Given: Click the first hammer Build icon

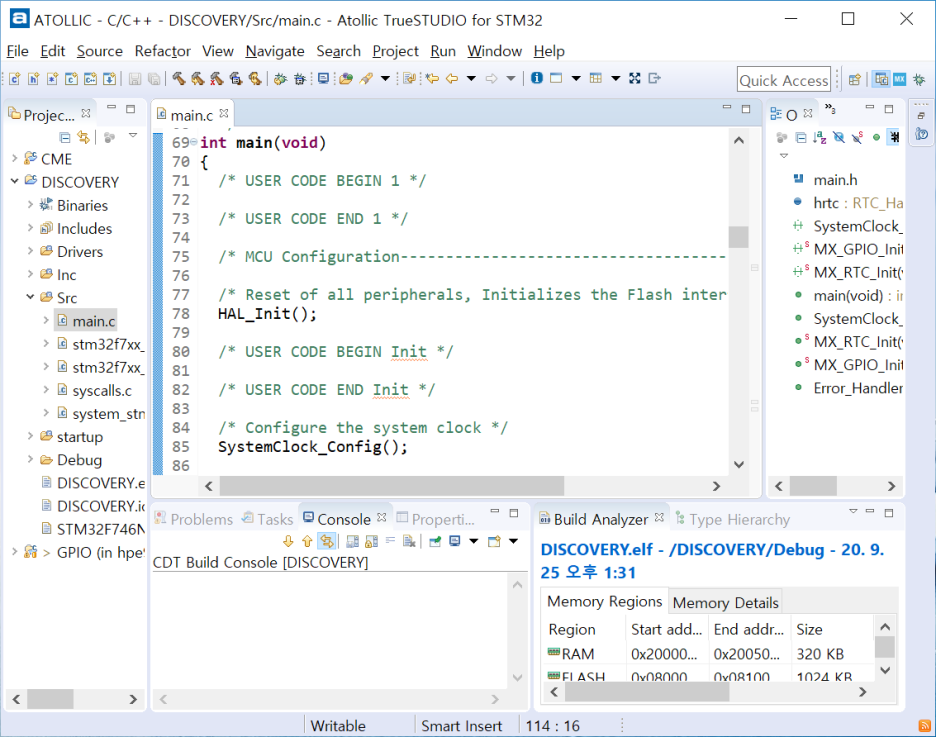Looking at the screenshot, I should point(178,78).
